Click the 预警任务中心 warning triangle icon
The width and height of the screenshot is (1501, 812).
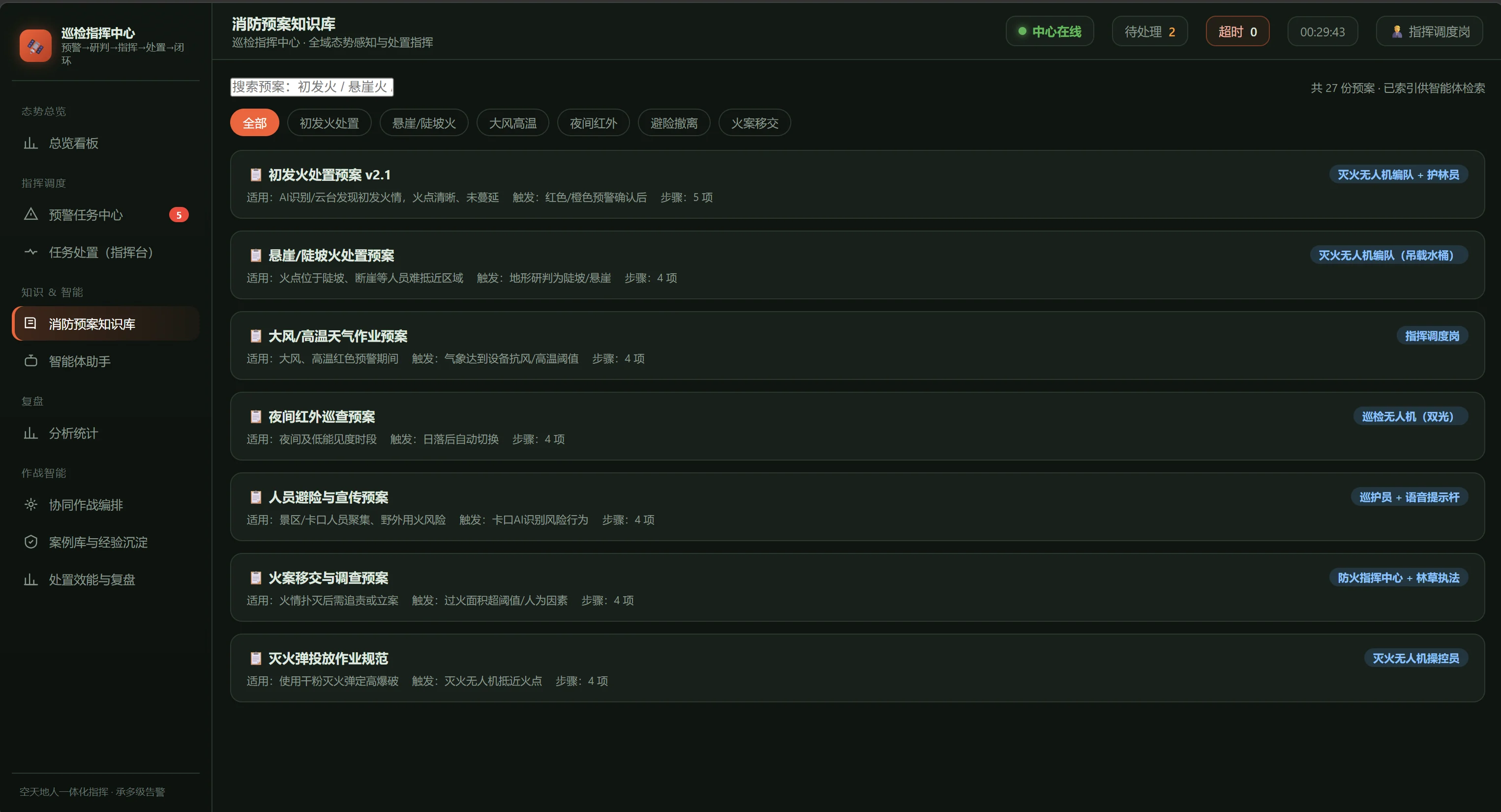[30, 214]
